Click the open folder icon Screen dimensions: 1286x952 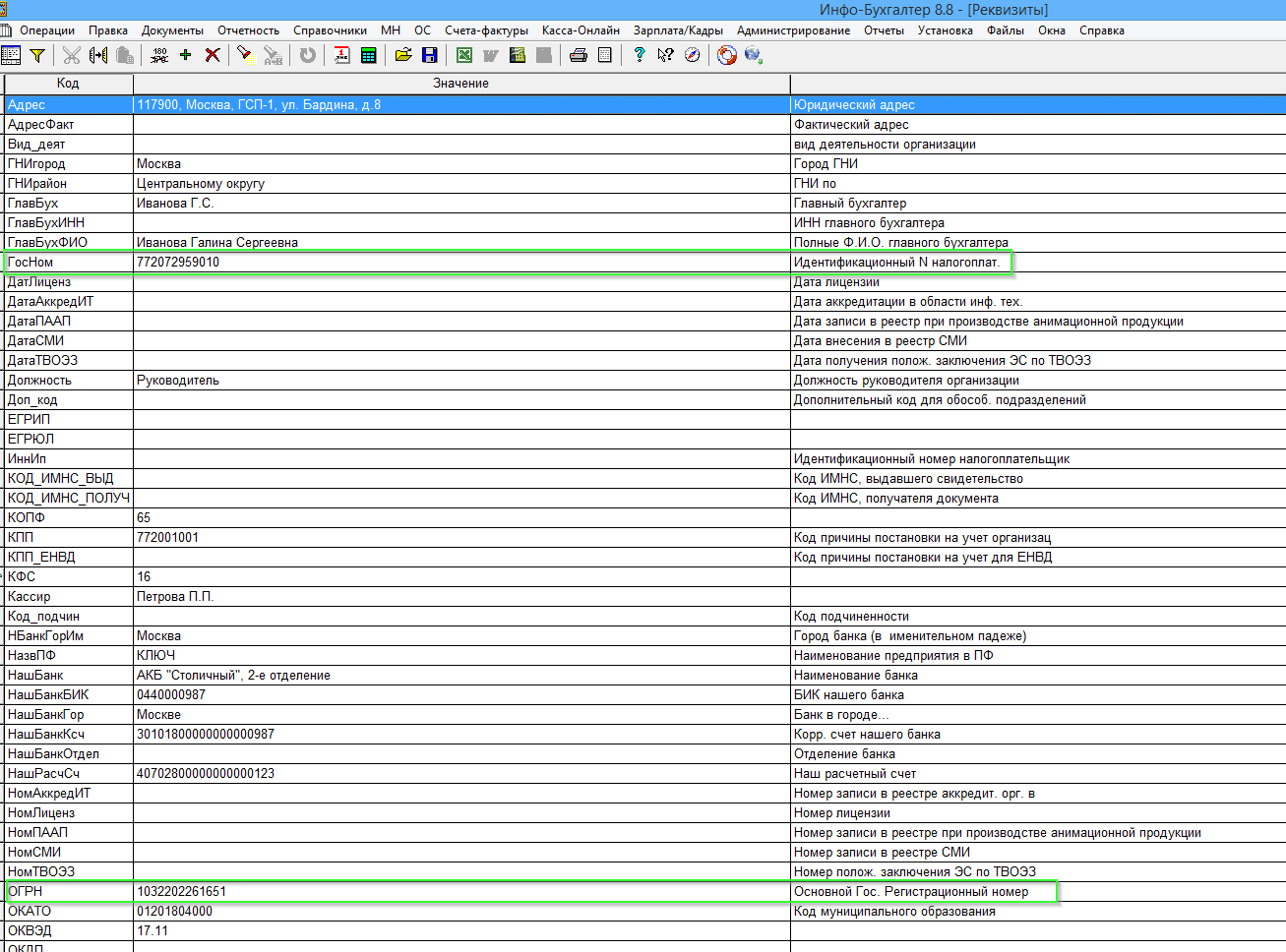pyautogui.click(x=403, y=55)
